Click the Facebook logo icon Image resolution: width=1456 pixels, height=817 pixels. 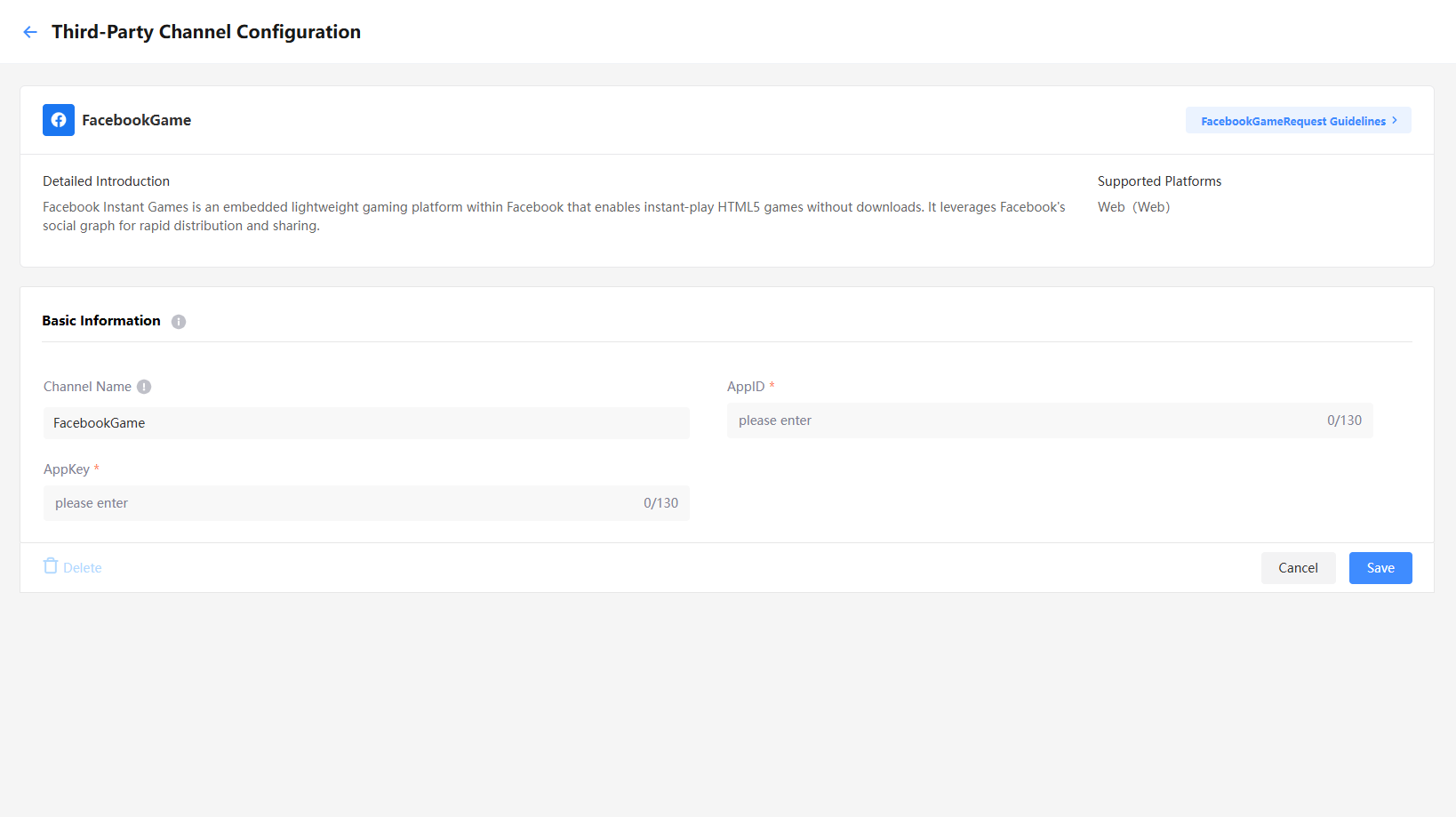[59, 120]
